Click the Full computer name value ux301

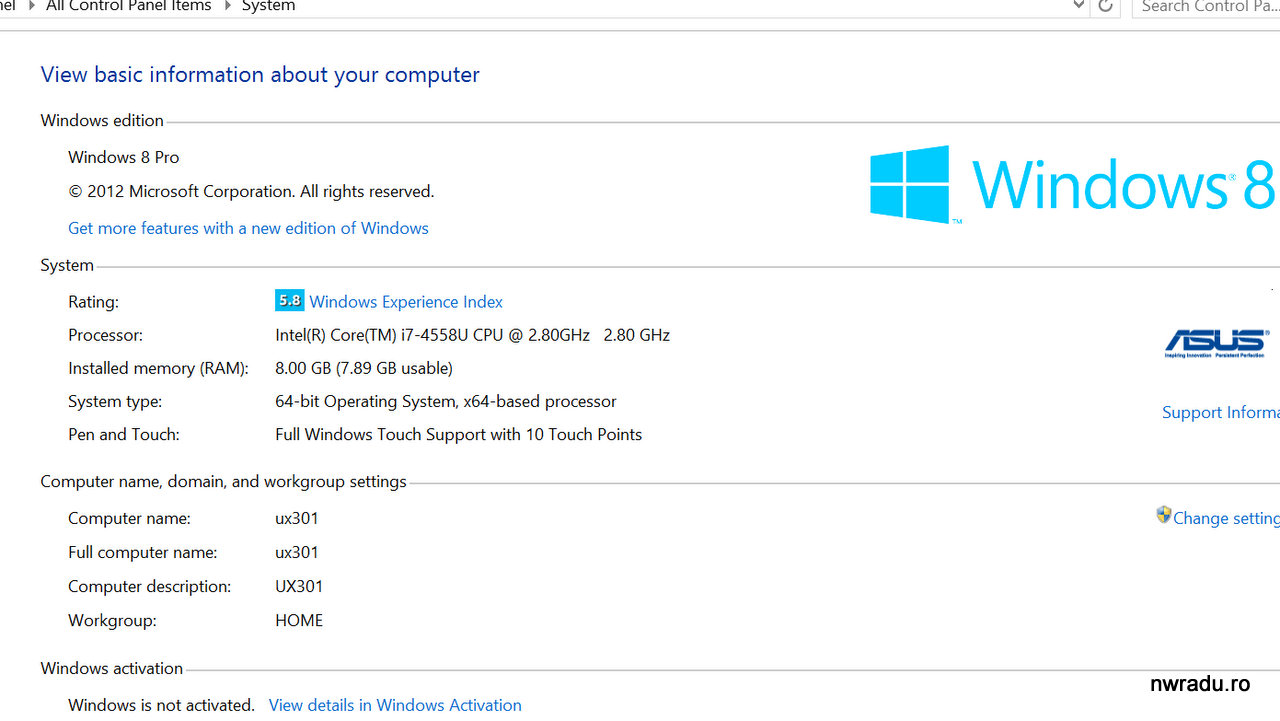coord(297,552)
